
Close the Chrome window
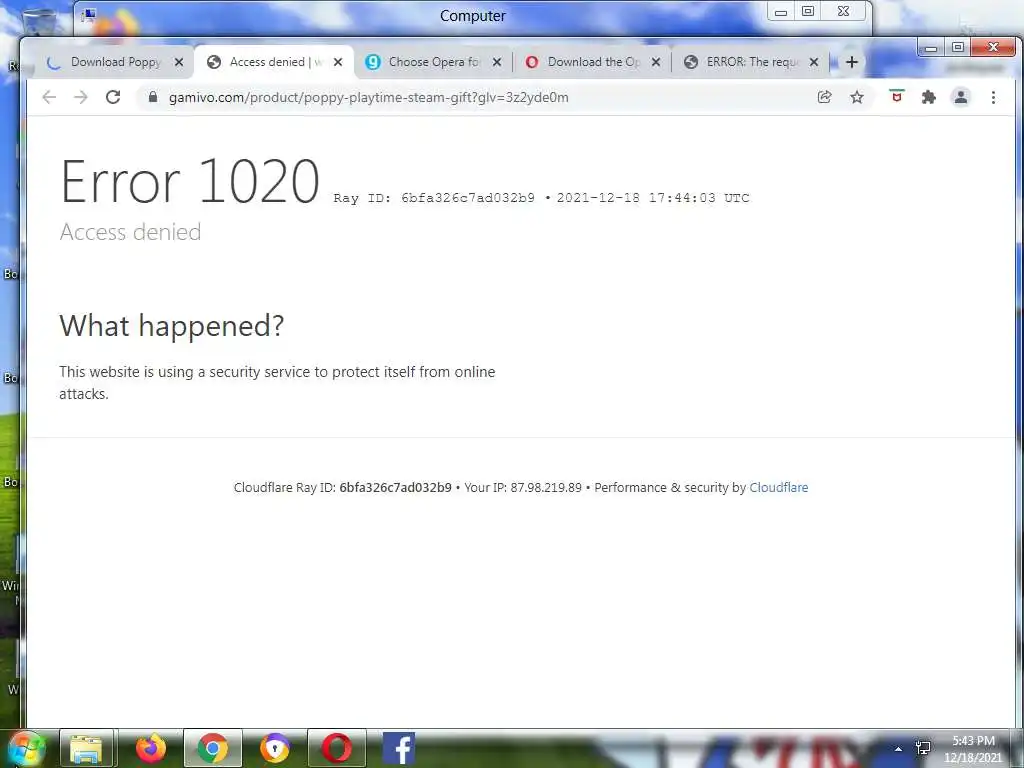click(993, 47)
